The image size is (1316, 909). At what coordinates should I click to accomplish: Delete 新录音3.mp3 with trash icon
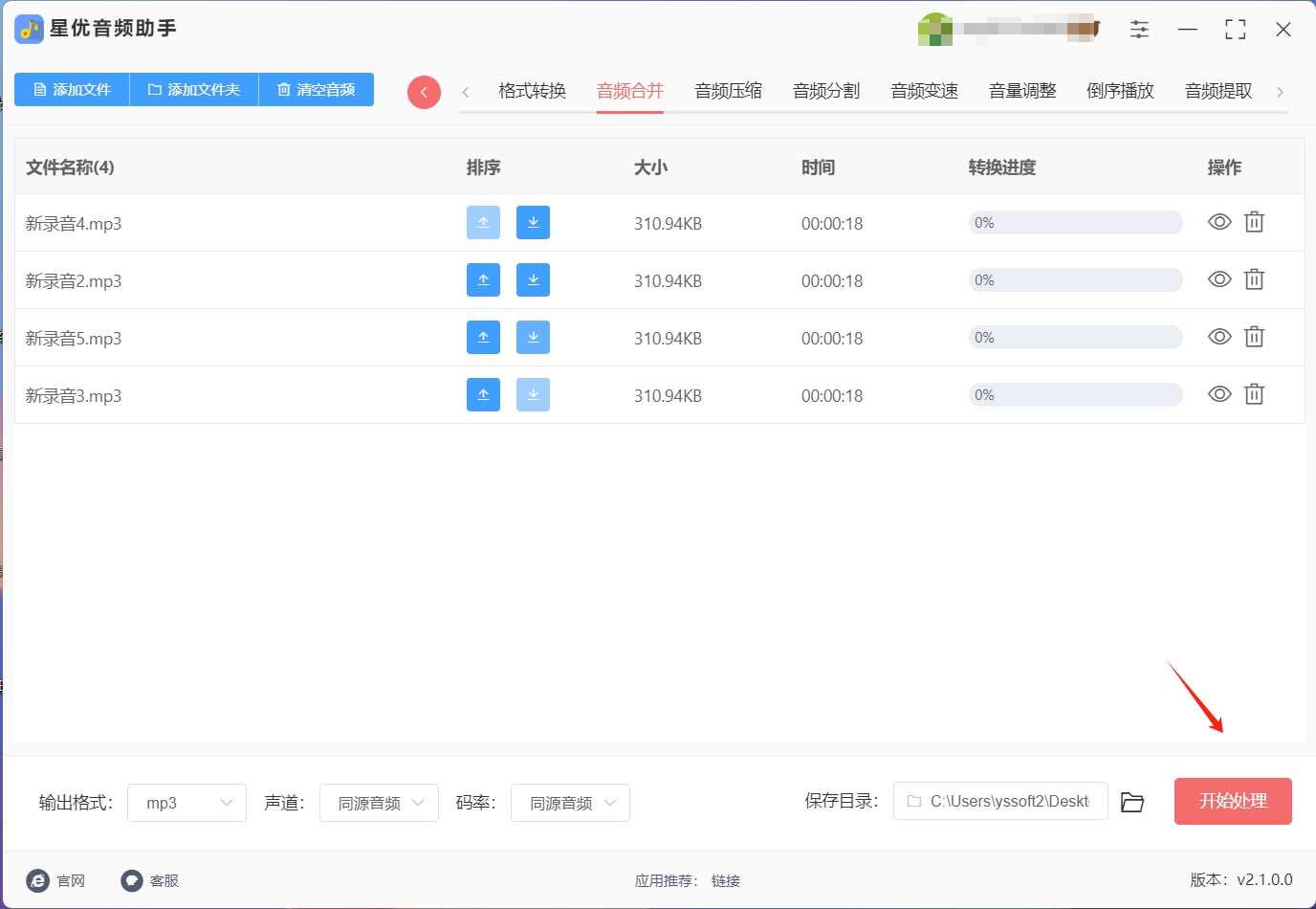tap(1254, 394)
